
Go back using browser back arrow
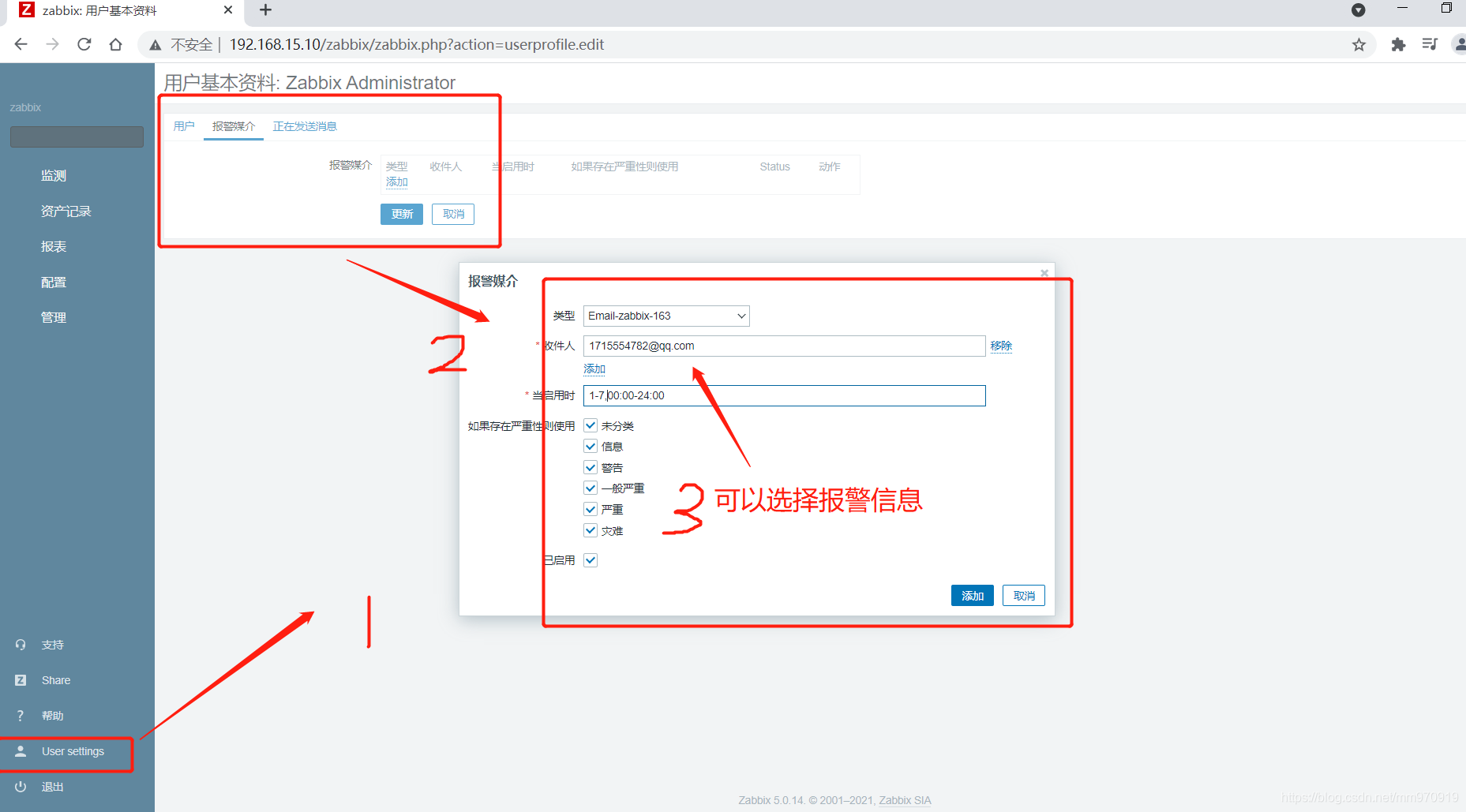21,44
